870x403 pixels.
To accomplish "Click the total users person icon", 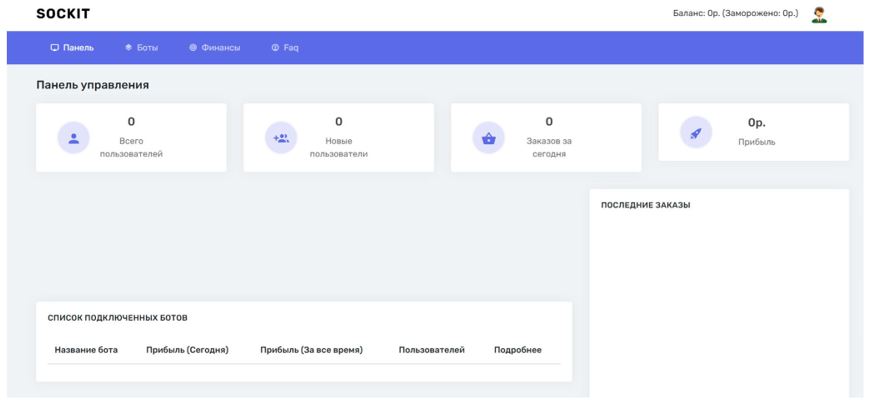I will pos(73,138).
